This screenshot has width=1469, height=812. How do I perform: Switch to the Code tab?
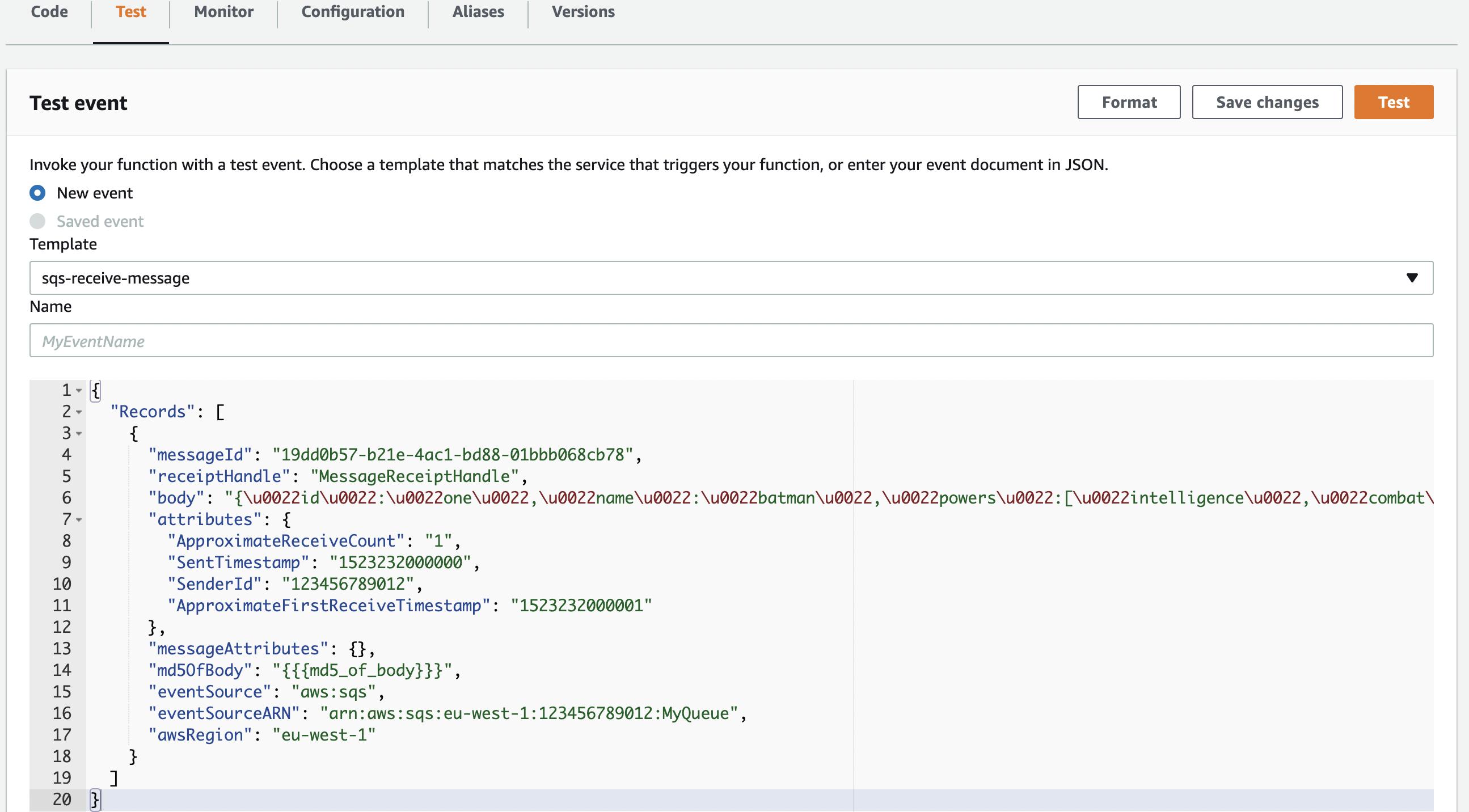point(49,11)
